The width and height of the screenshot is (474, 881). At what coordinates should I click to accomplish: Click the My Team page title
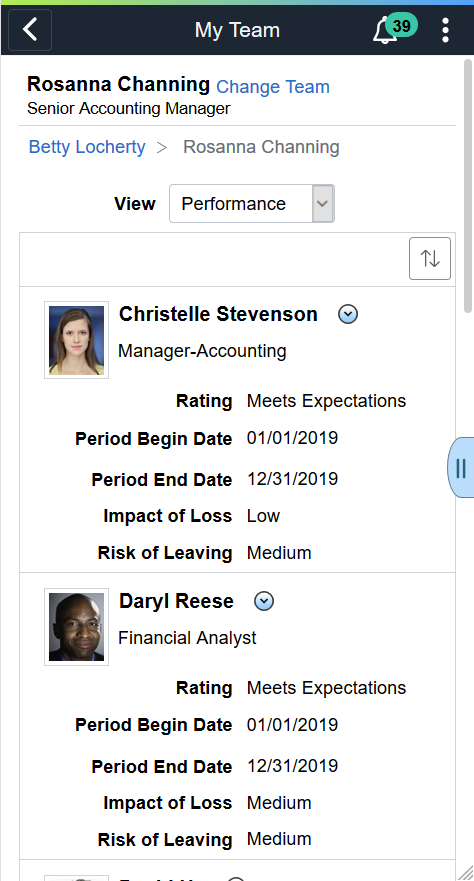[237, 30]
